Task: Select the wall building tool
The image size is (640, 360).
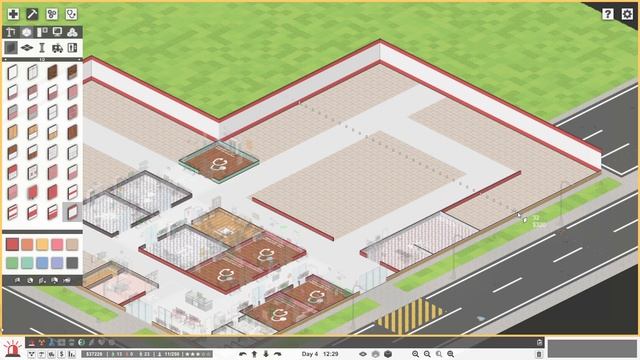Action: coord(11,48)
